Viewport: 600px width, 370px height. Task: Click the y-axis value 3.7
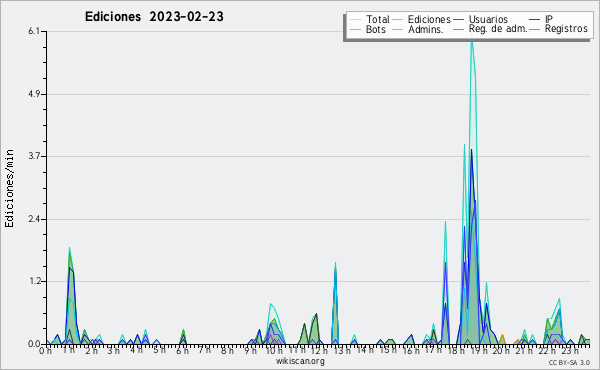click(34, 156)
